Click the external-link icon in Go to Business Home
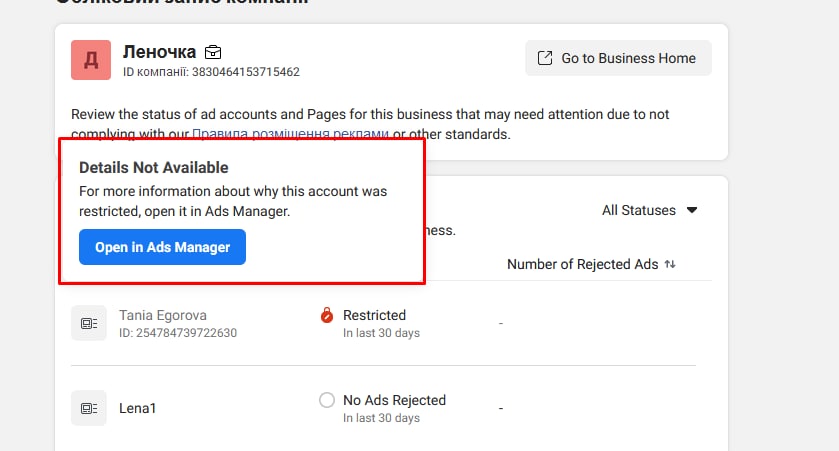The width and height of the screenshot is (839, 451). tap(545, 58)
